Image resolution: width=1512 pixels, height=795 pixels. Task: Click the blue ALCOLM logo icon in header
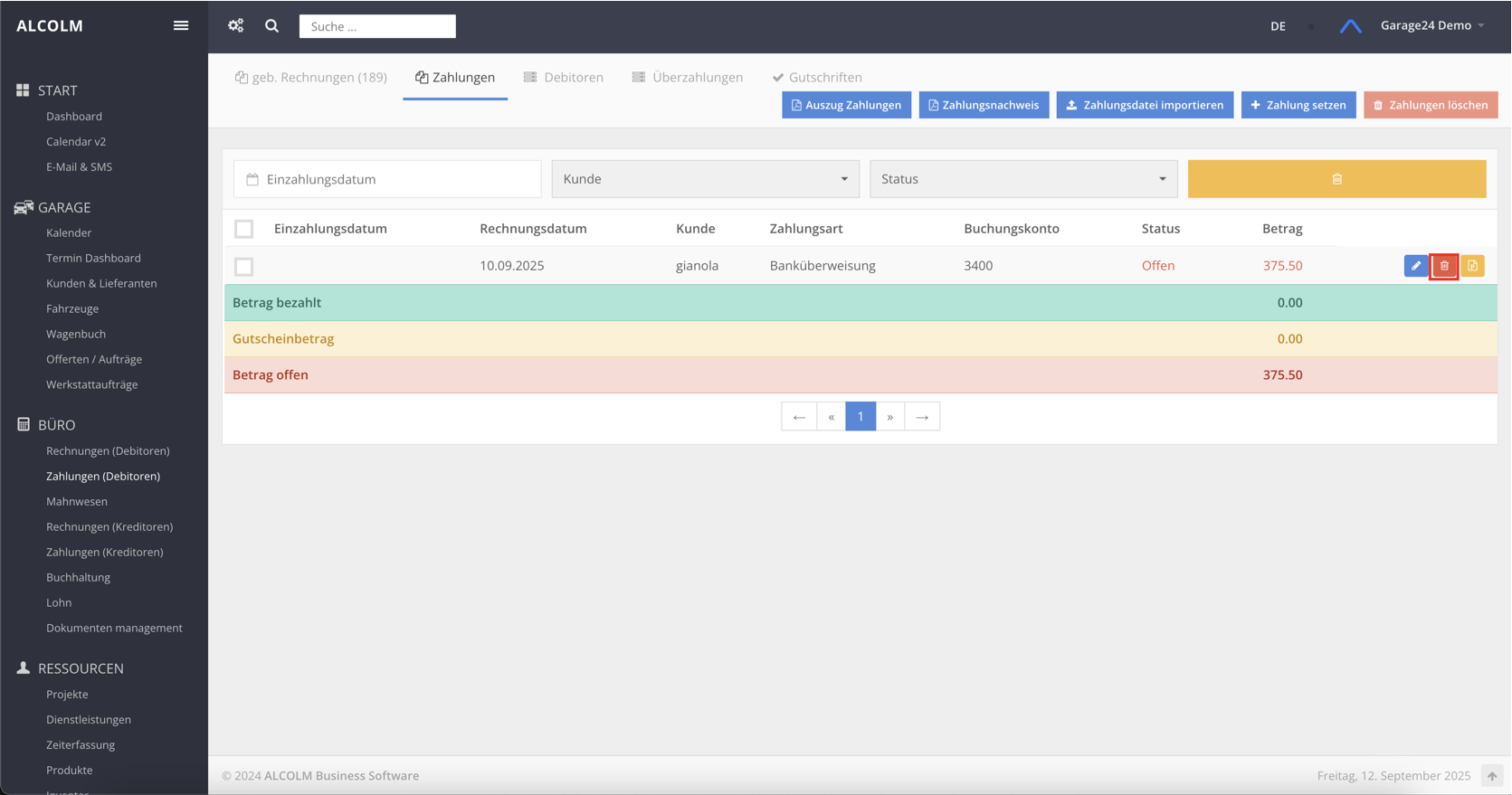pyautogui.click(x=1350, y=26)
